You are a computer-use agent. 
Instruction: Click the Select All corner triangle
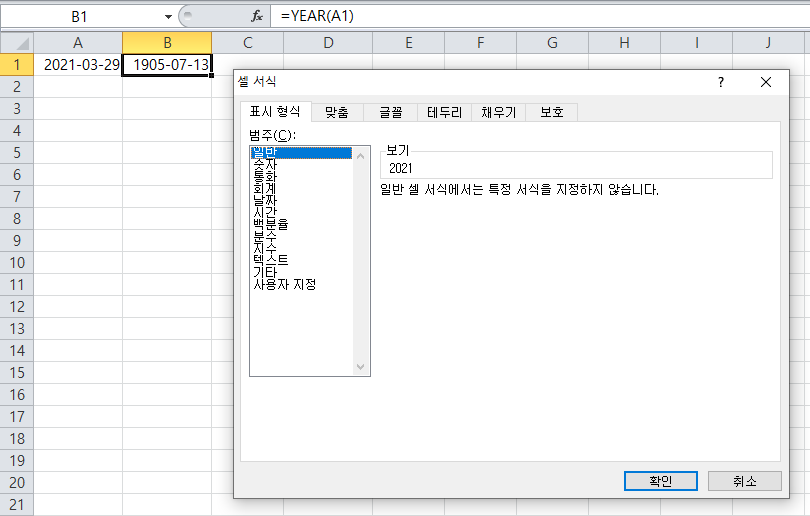(17, 42)
